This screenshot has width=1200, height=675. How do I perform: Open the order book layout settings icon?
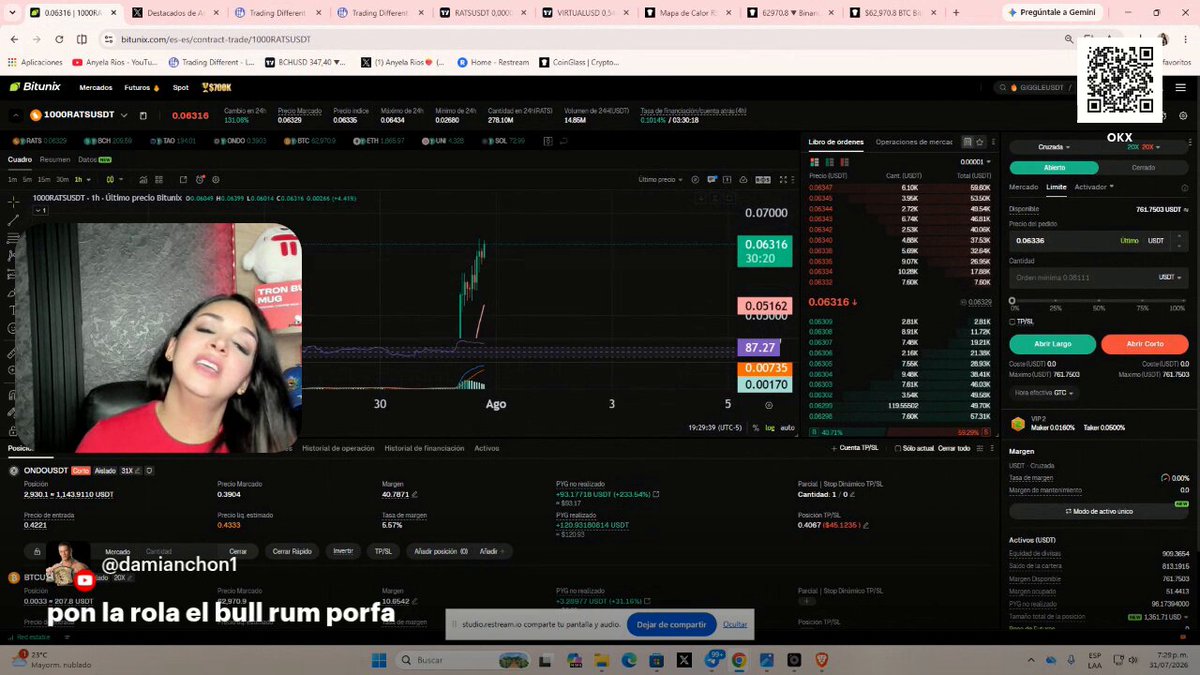[x=967, y=142]
